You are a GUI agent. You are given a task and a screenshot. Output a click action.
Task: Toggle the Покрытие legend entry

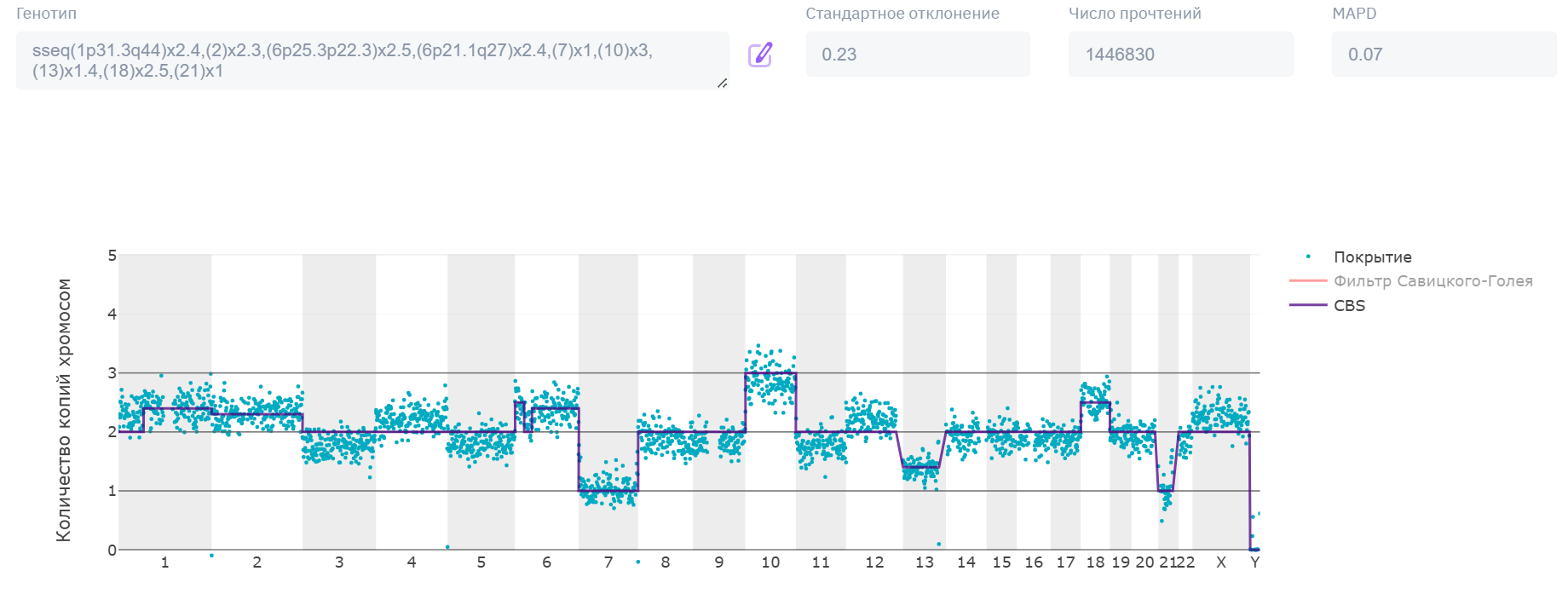(1372, 257)
